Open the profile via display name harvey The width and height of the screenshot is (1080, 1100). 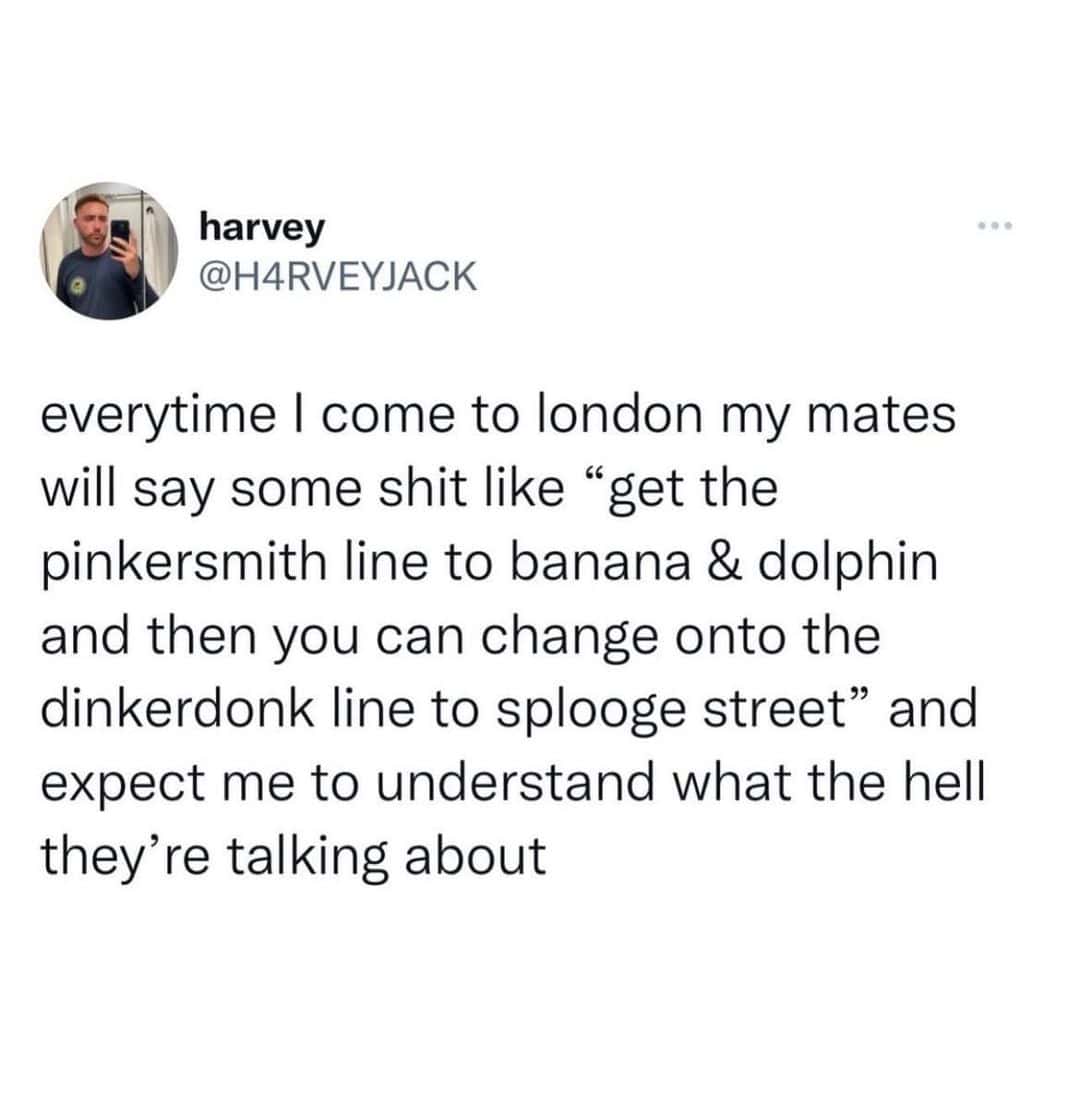coord(262,229)
